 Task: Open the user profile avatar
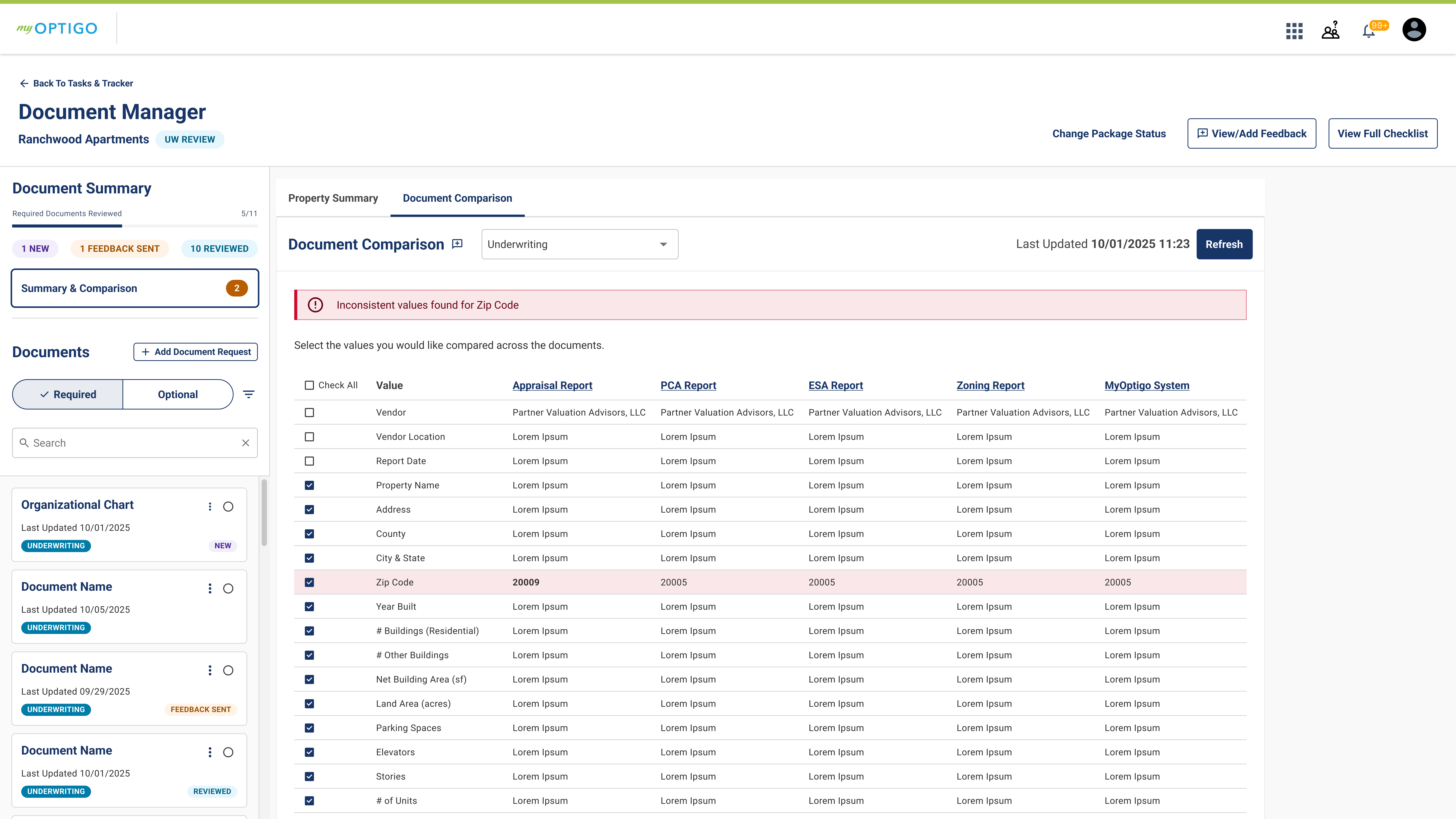pyautogui.click(x=1414, y=29)
